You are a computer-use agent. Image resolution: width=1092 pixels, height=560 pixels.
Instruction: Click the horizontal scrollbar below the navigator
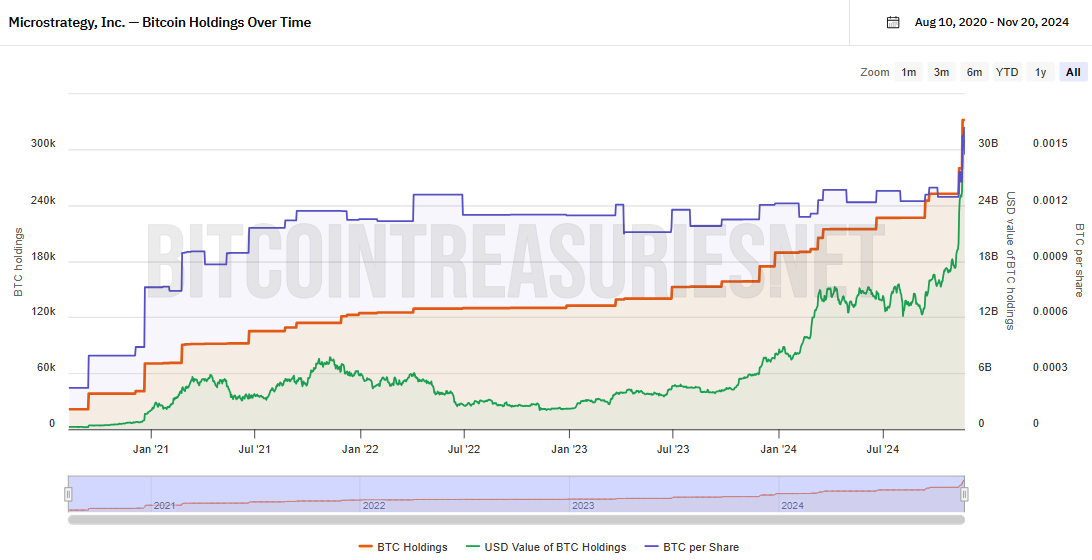coord(516,518)
